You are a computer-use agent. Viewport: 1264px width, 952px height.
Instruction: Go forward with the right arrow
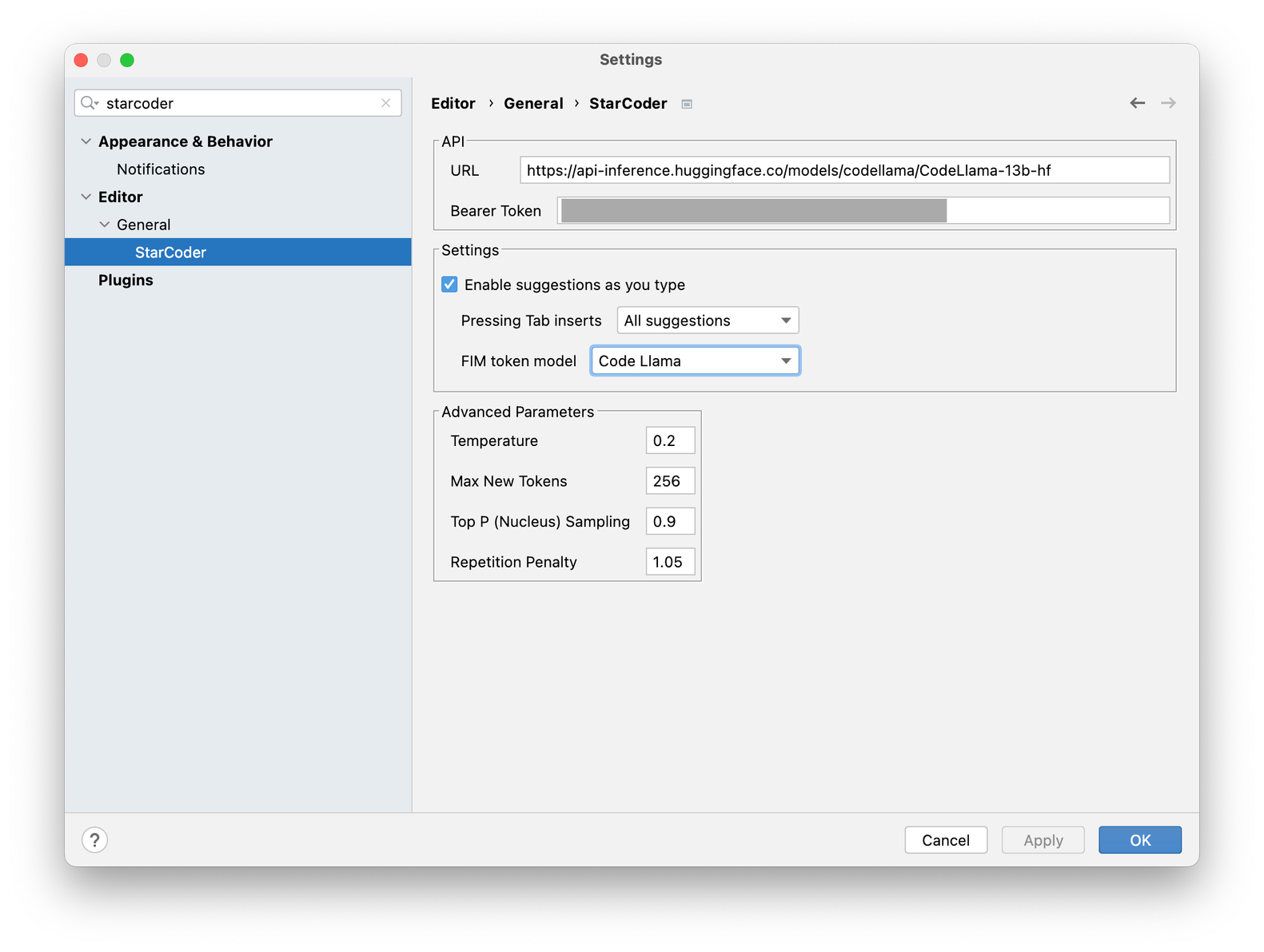click(1169, 103)
